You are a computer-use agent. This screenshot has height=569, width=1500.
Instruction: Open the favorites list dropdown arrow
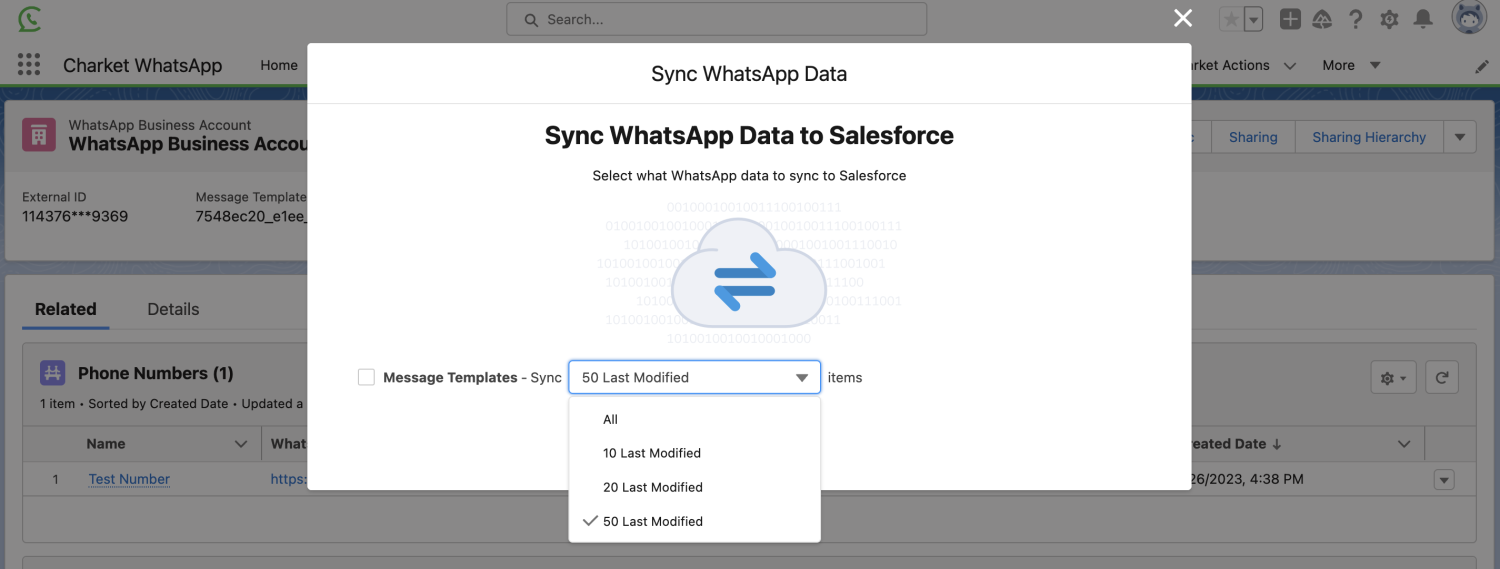(x=1253, y=19)
